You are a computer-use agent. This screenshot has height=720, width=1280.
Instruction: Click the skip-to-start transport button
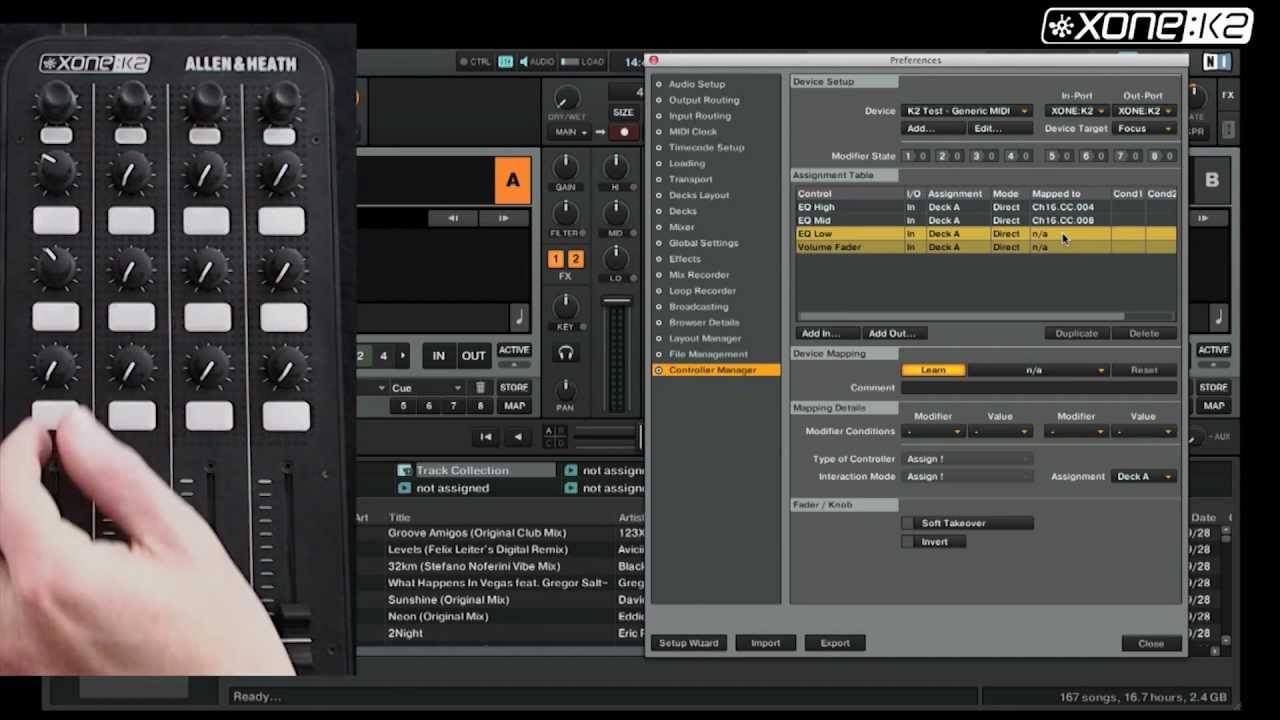[486, 437]
